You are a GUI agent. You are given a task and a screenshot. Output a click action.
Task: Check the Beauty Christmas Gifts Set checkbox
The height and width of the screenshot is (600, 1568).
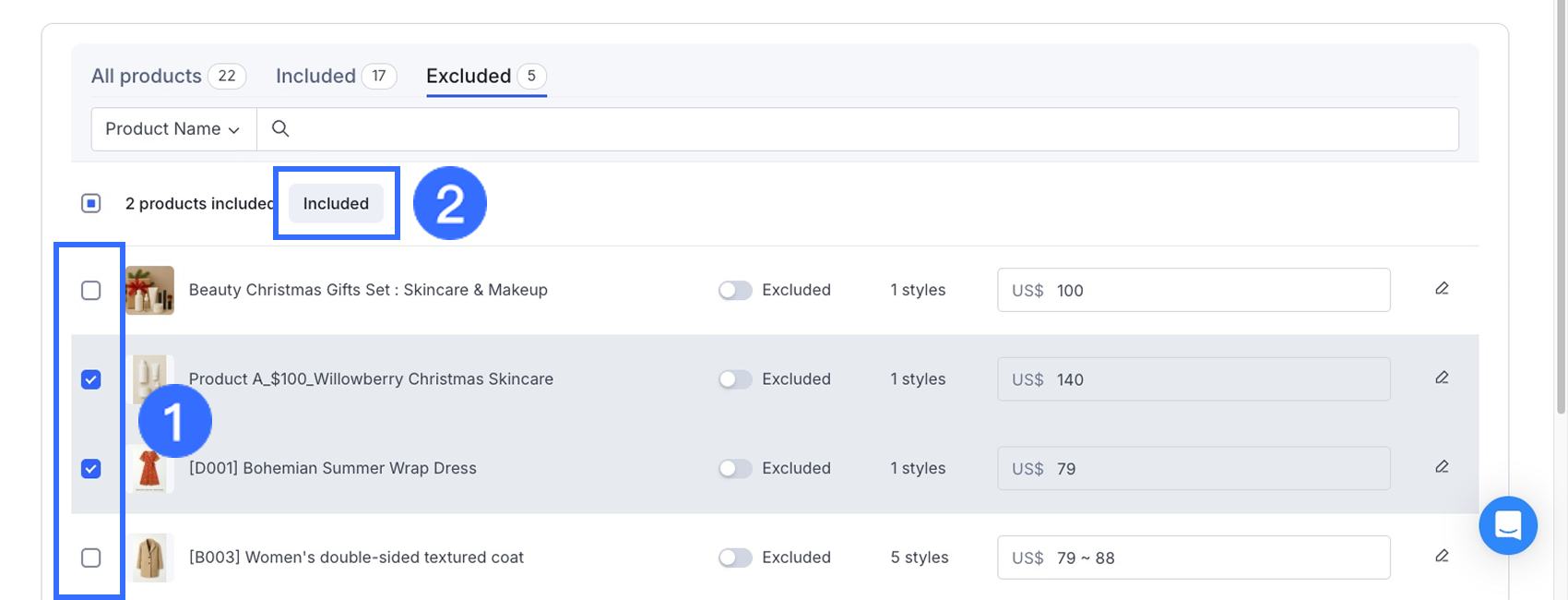(91, 291)
